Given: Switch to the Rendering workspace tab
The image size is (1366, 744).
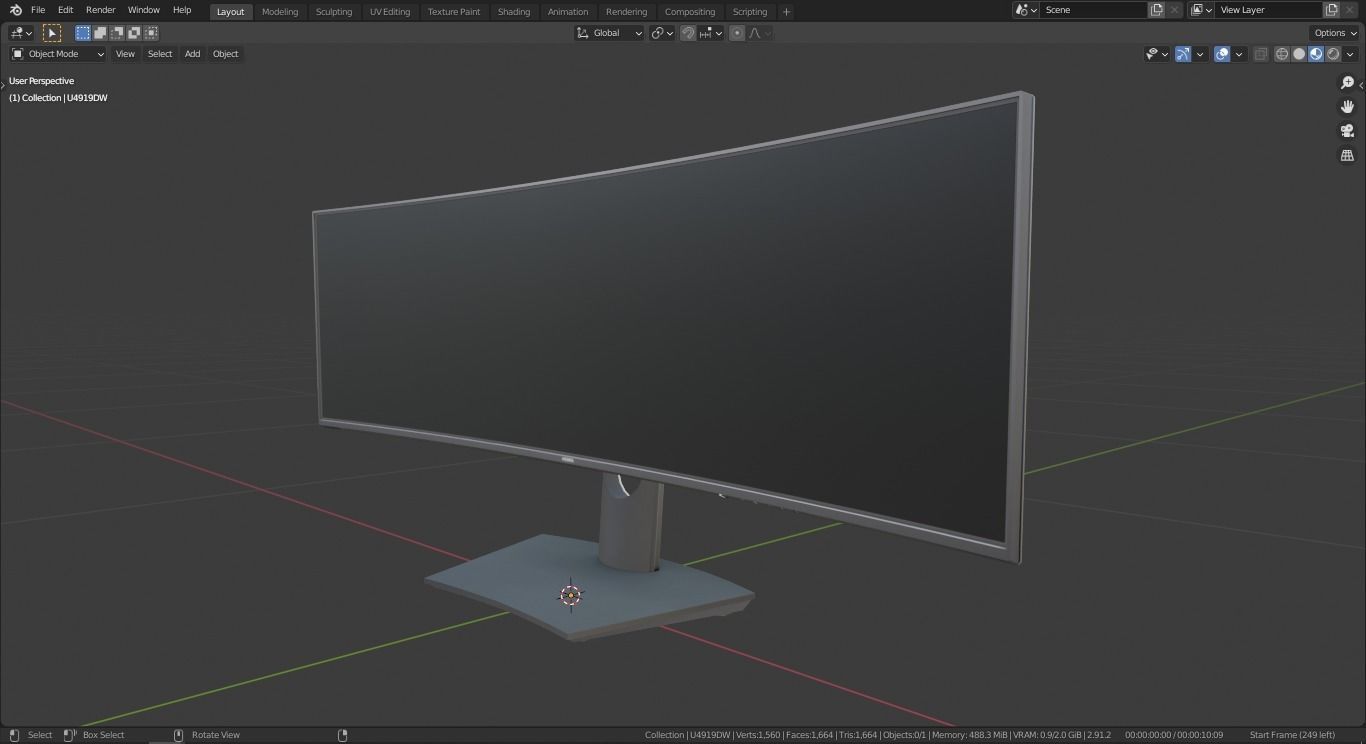Looking at the screenshot, I should tap(627, 12).
